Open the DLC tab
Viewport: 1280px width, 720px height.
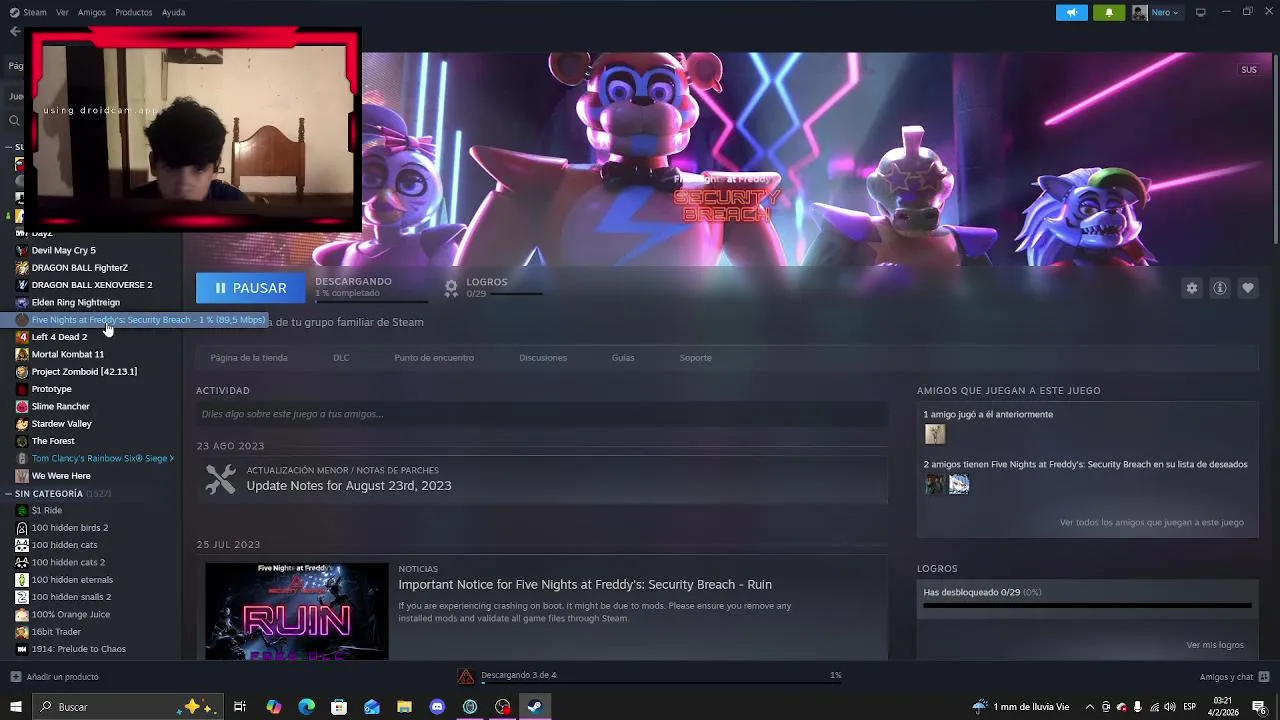tap(341, 358)
